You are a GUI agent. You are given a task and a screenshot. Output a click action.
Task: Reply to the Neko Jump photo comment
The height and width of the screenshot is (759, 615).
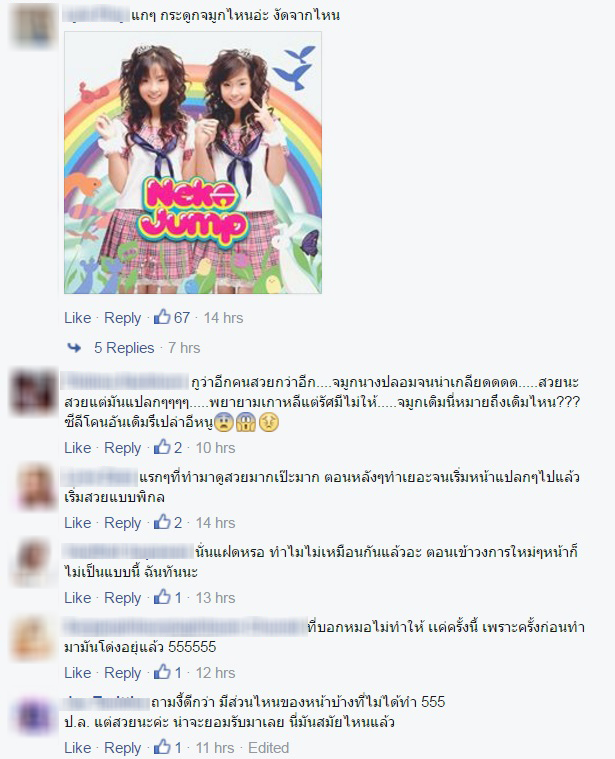click(122, 318)
